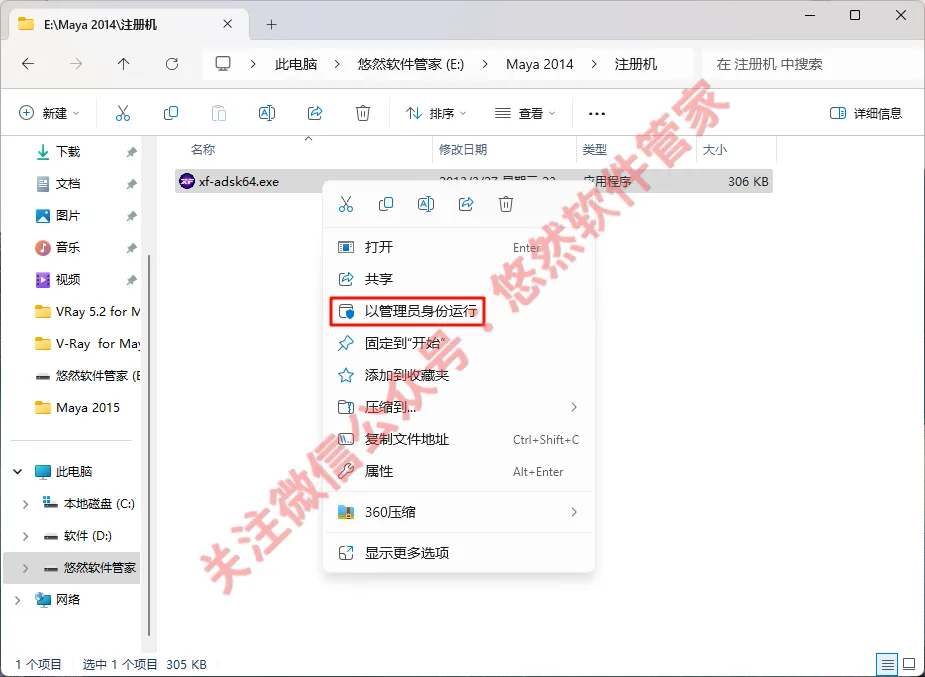Switch to the details list view icon
Image resolution: width=925 pixels, height=677 pixels.
(x=888, y=665)
